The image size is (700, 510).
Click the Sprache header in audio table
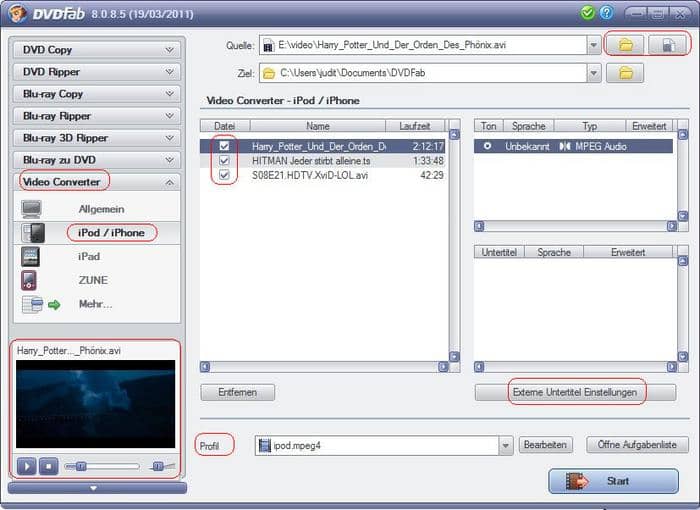(x=529, y=126)
